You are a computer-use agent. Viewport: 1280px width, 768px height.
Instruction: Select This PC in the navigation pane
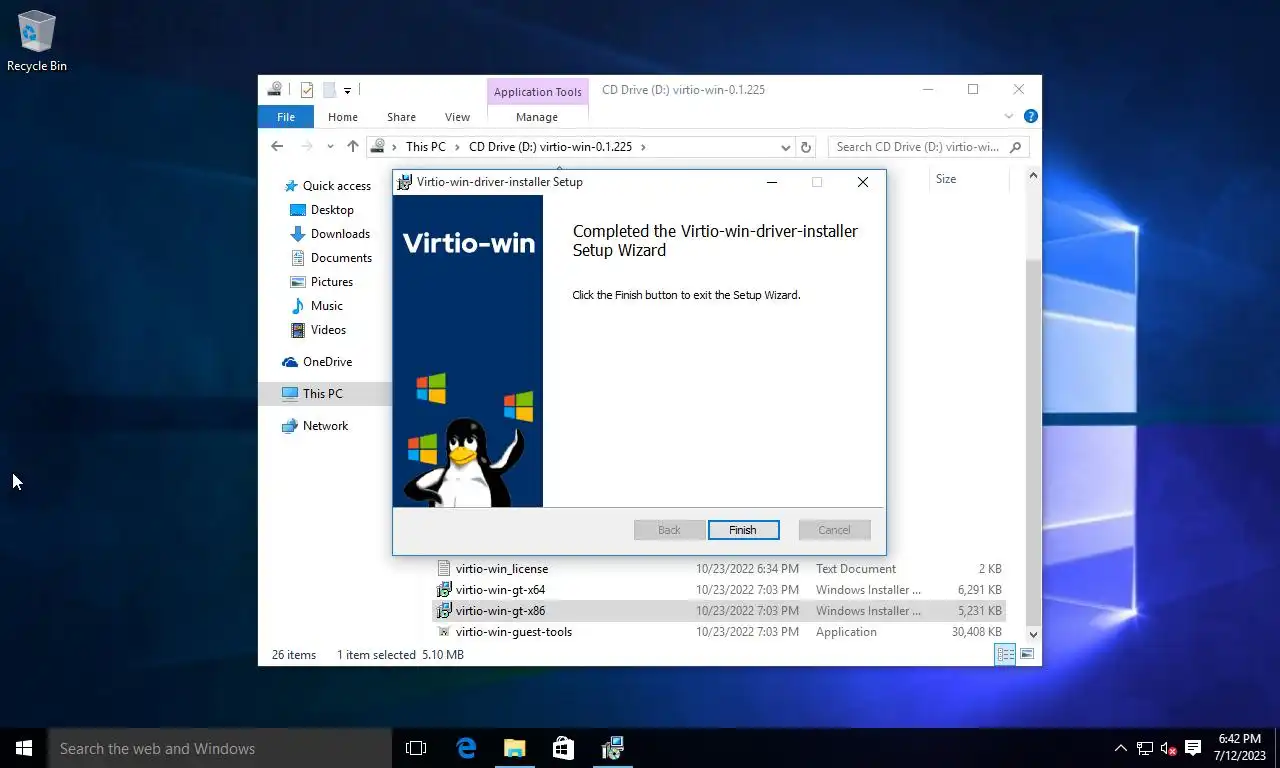pos(322,394)
